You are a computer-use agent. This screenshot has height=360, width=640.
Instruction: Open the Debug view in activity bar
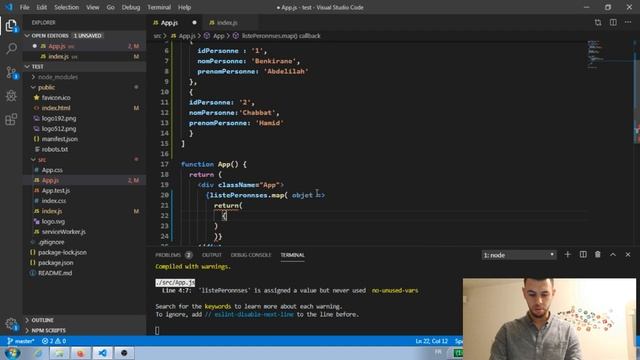tap(11, 96)
